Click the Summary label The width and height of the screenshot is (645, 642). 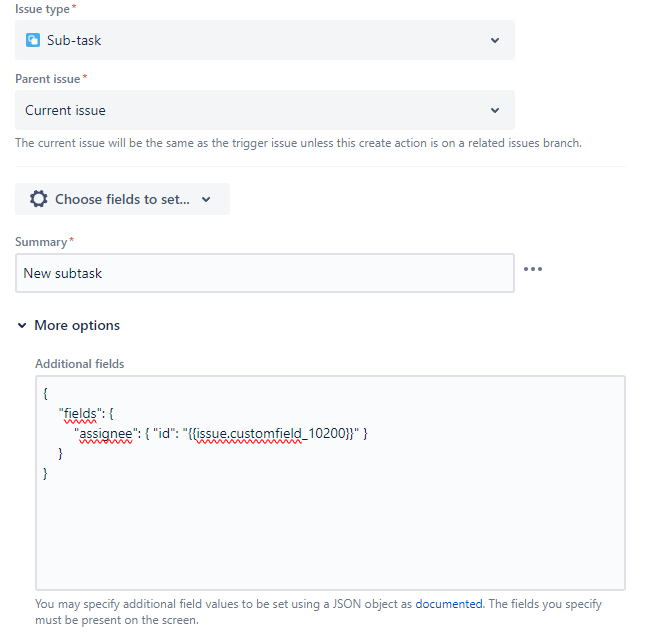click(x=40, y=242)
